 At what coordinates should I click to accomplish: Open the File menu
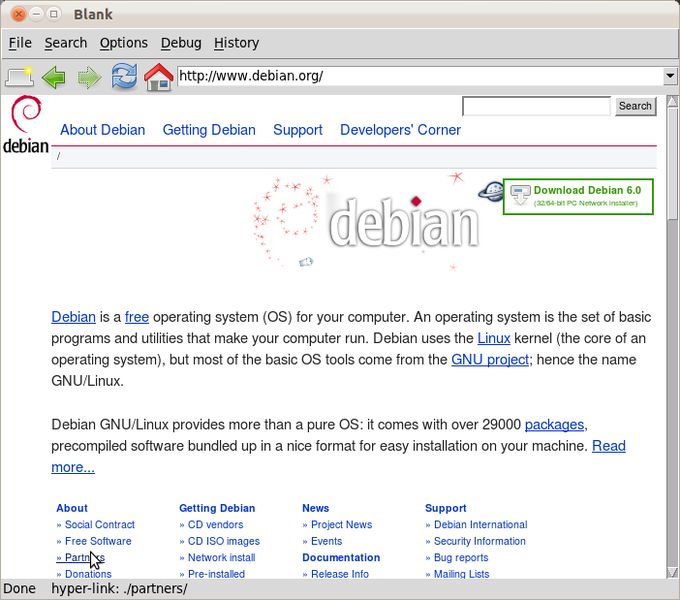click(20, 43)
